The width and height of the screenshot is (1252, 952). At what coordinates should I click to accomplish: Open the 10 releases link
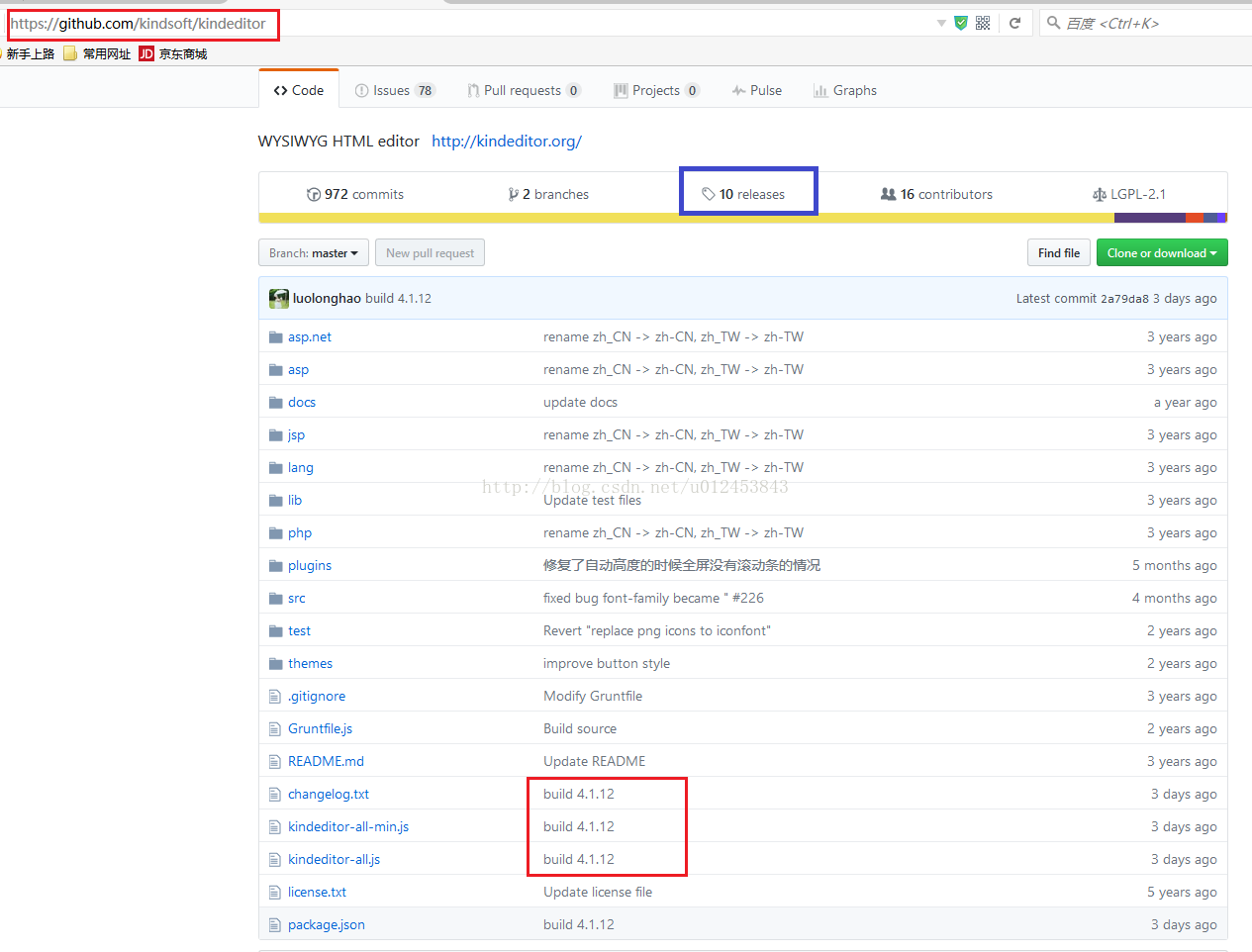743,194
